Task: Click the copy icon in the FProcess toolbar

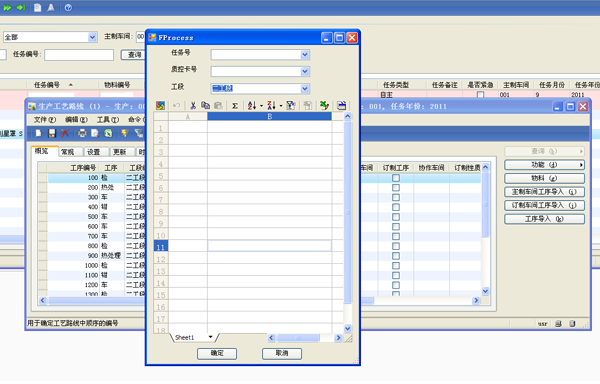Action: 205,106
